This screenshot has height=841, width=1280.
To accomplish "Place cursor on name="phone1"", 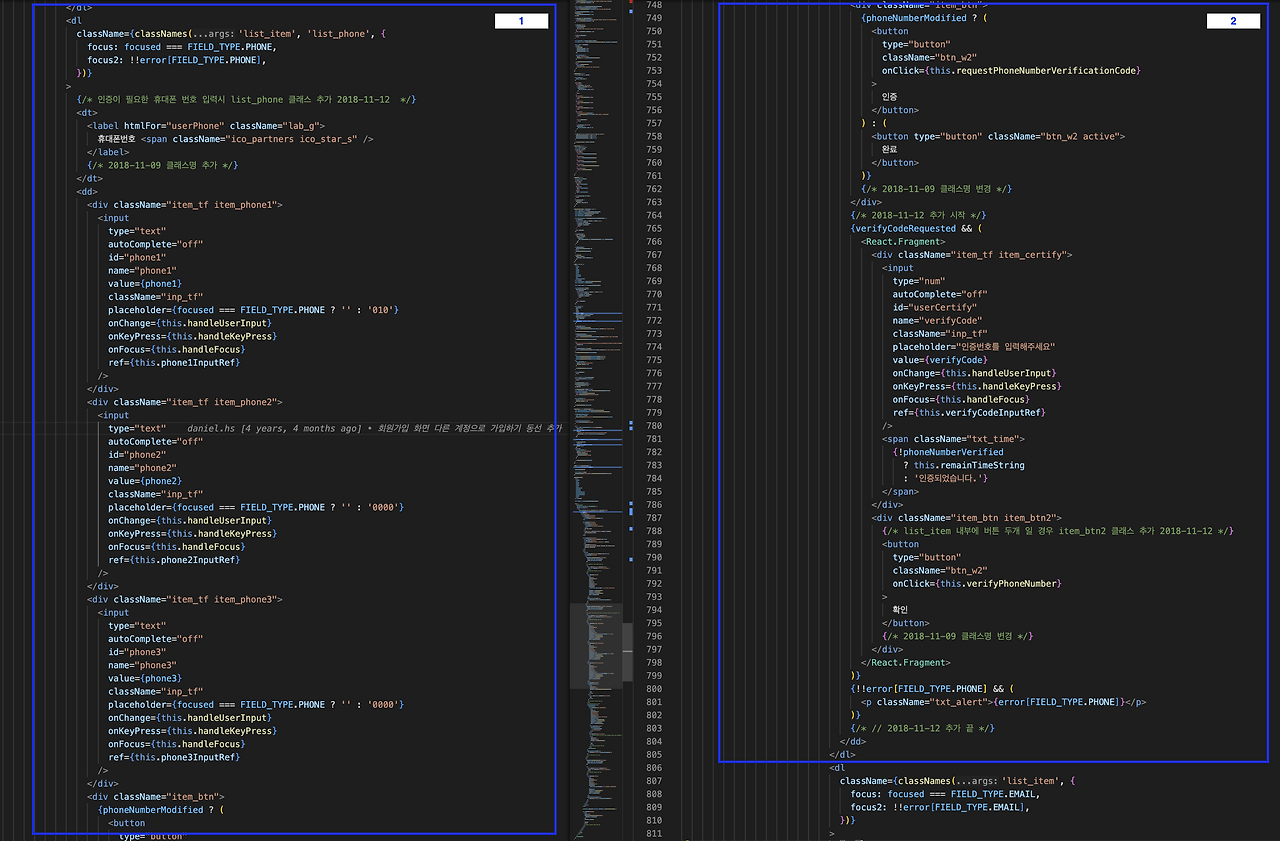I will click(142, 270).
